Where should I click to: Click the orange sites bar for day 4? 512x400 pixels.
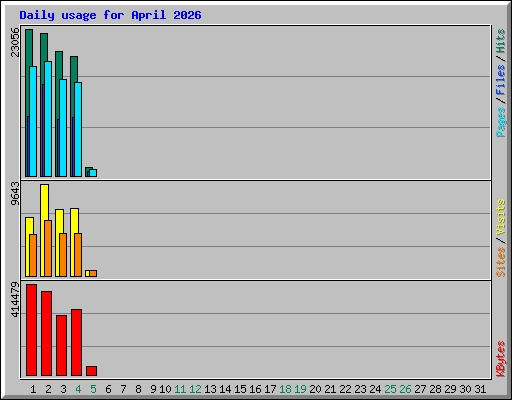point(78,255)
